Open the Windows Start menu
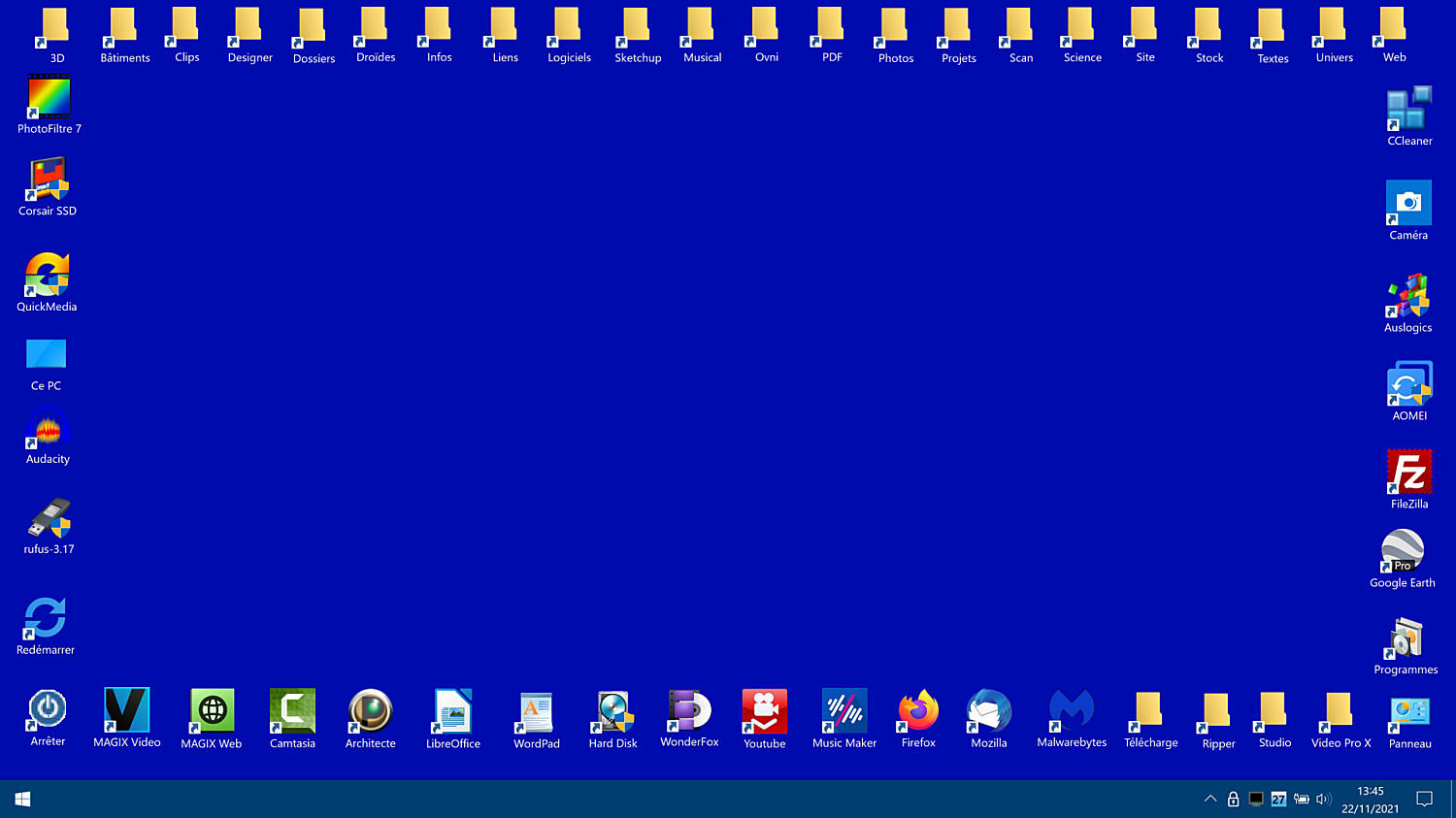The height and width of the screenshot is (818, 1456). coord(23,799)
